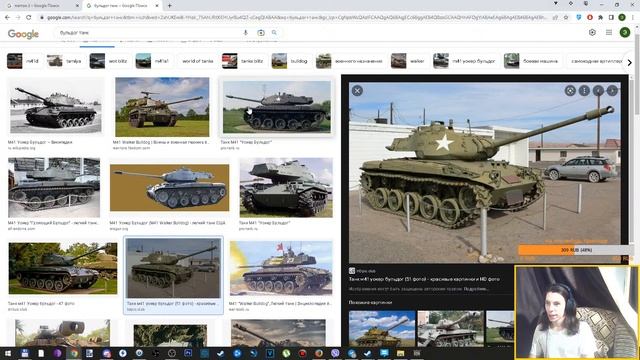Open the Windows Start menu
The width and height of the screenshot is (640, 360).
coord(8,353)
